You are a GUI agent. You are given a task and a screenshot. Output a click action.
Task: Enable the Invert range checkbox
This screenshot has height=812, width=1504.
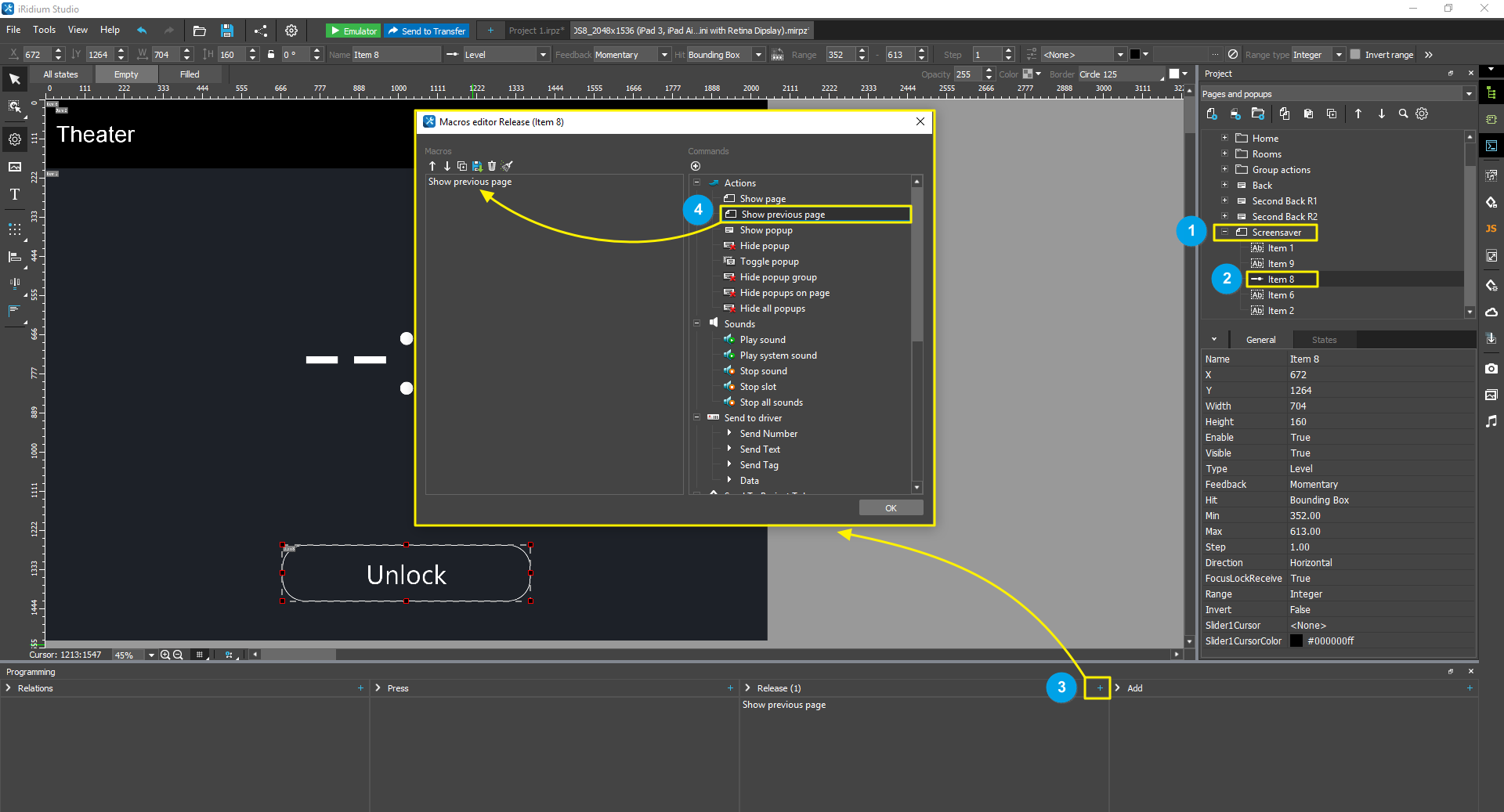pos(1355,55)
